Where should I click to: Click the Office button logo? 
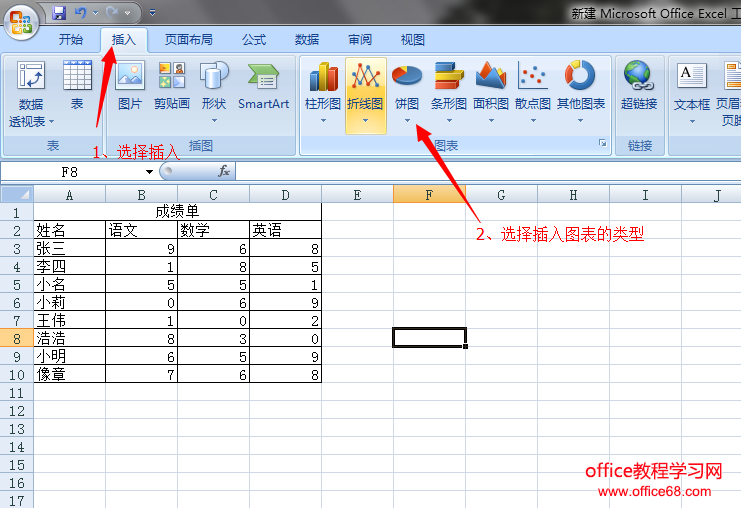point(21,22)
